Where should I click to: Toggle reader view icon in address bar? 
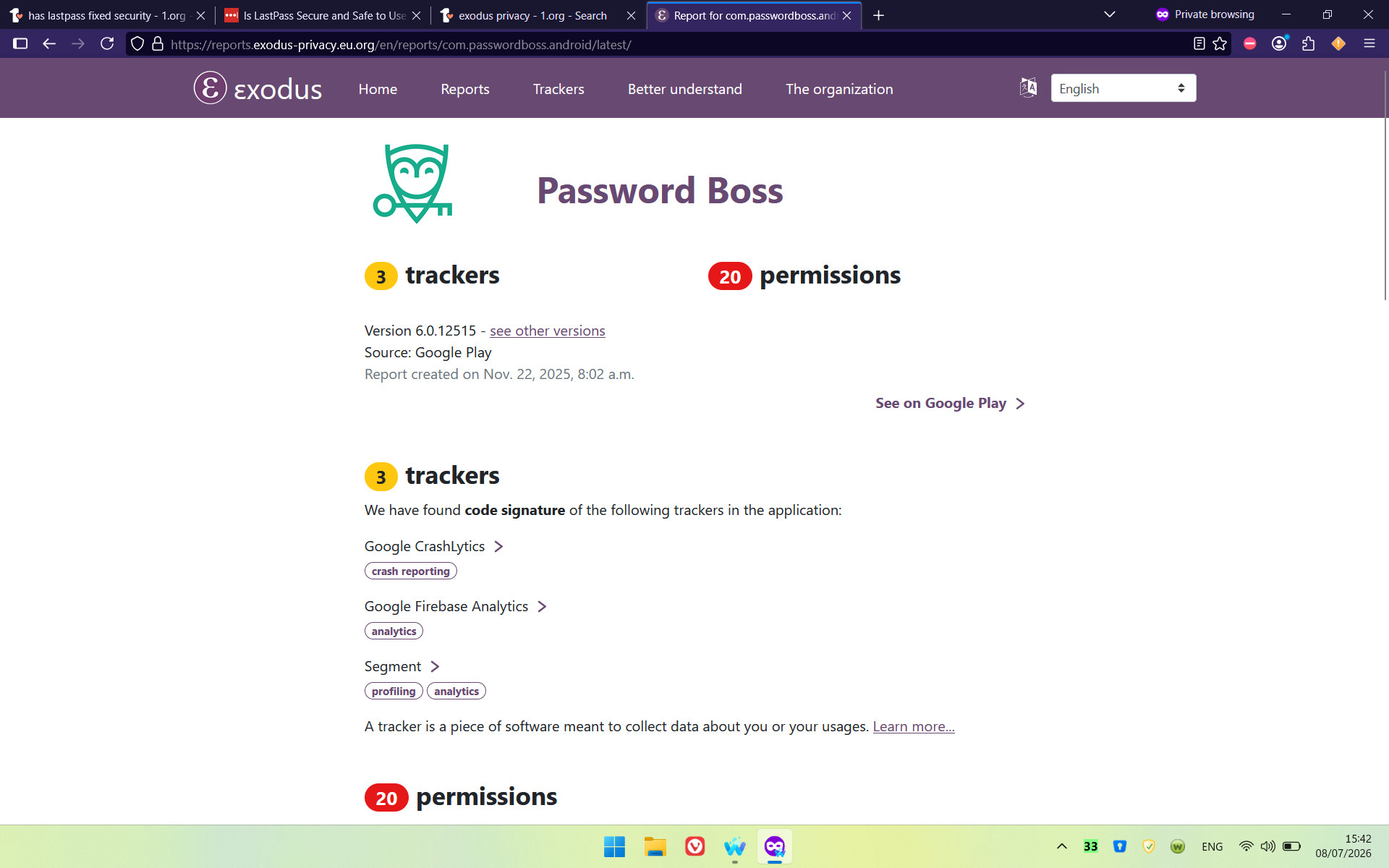point(1199,44)
